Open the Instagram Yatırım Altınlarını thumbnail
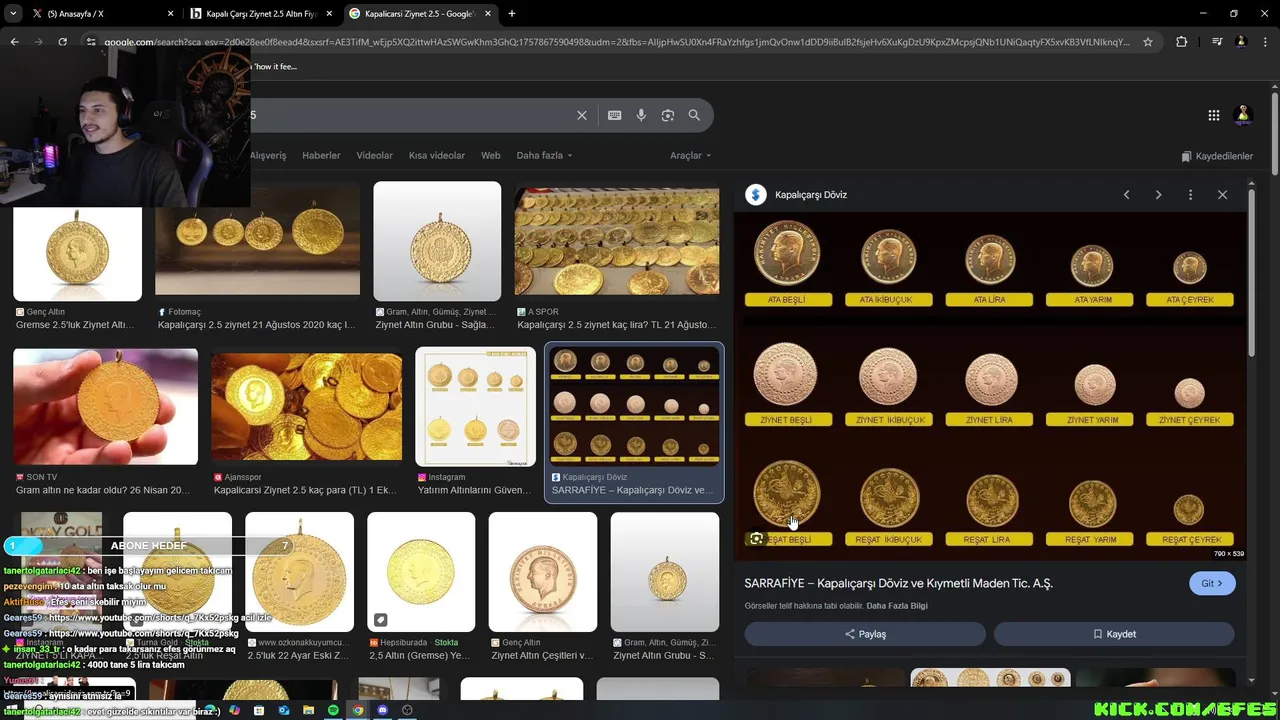The image size is (1280, 720). point(475,407)
